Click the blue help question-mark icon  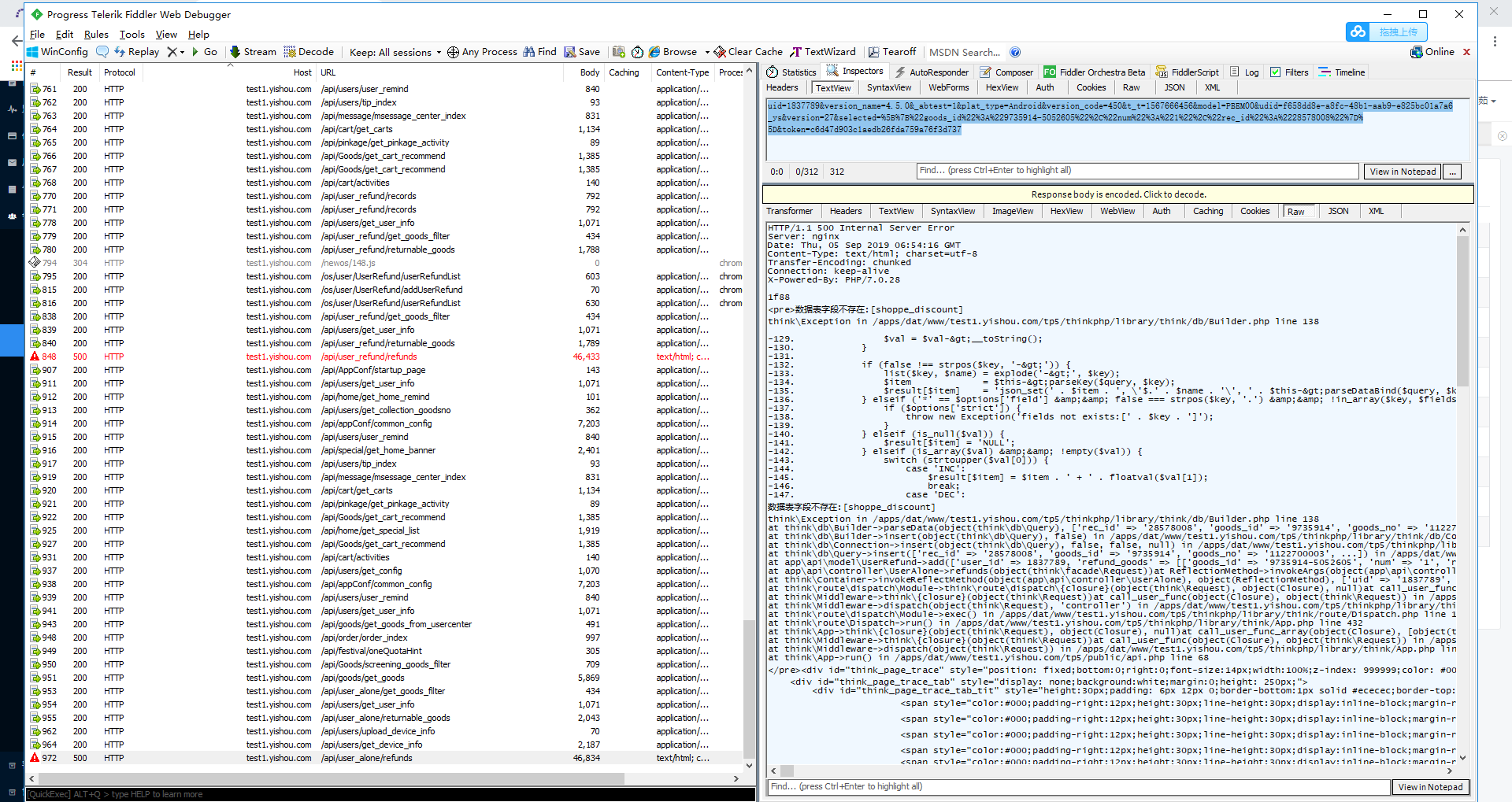coord(1015,52)
